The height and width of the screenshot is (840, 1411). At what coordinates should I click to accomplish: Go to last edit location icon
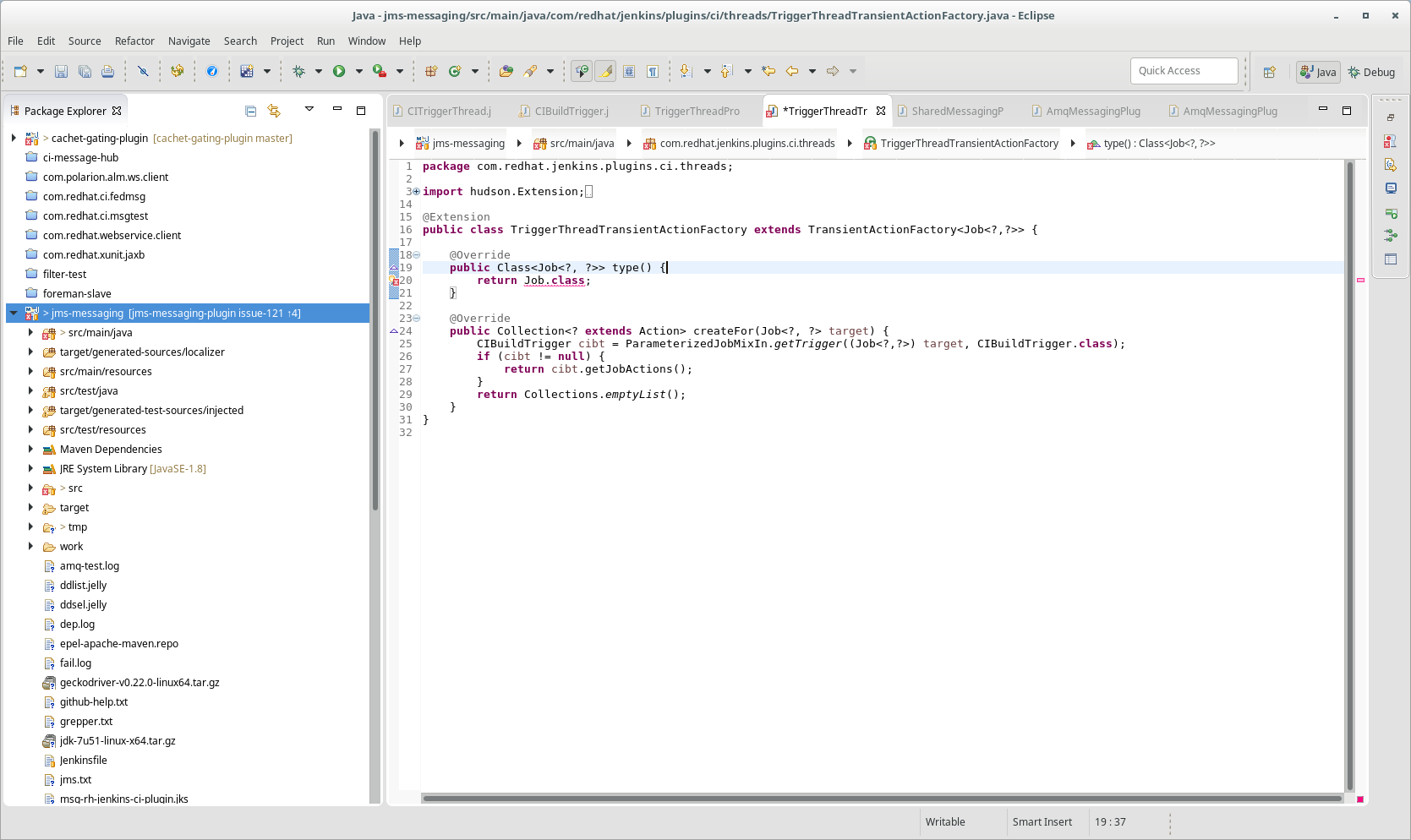pyautogui.click(x=768, y=72)
